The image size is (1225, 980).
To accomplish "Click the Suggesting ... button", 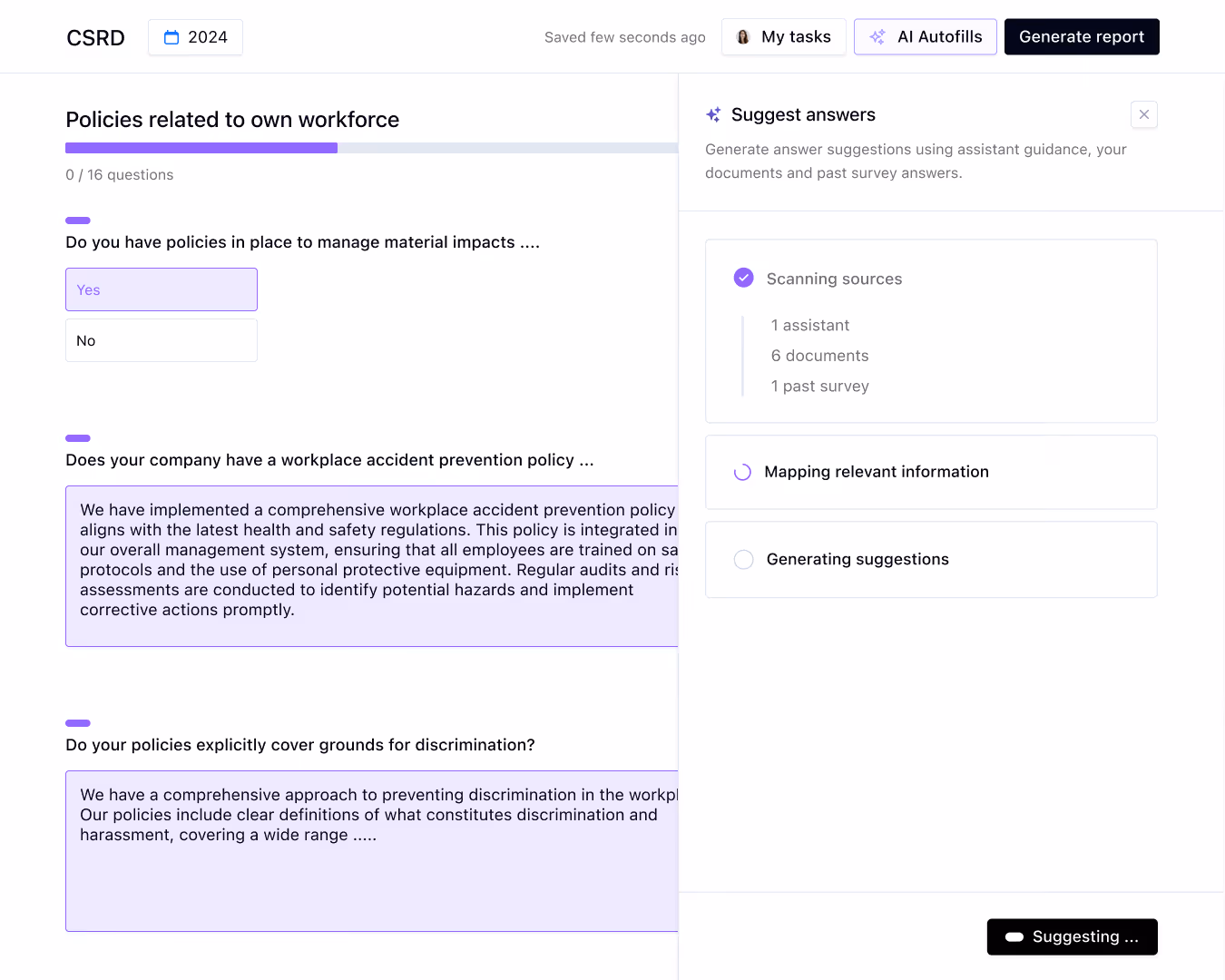I will [x=1073, y=937].
